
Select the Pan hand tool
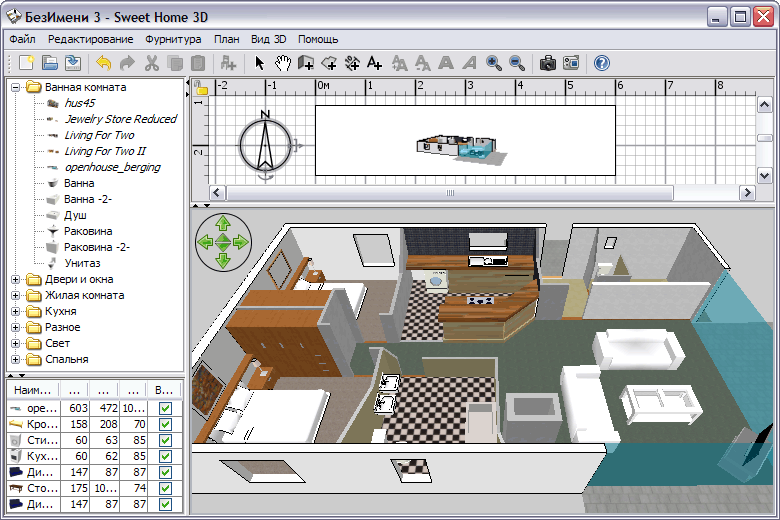click(283, 63)
